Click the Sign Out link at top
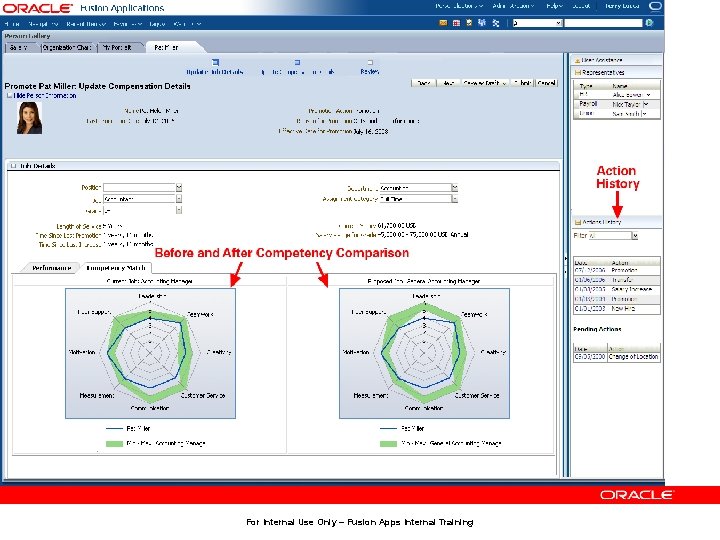The height and width of the screenshot is (540, 720). click(x=581, y=6)
